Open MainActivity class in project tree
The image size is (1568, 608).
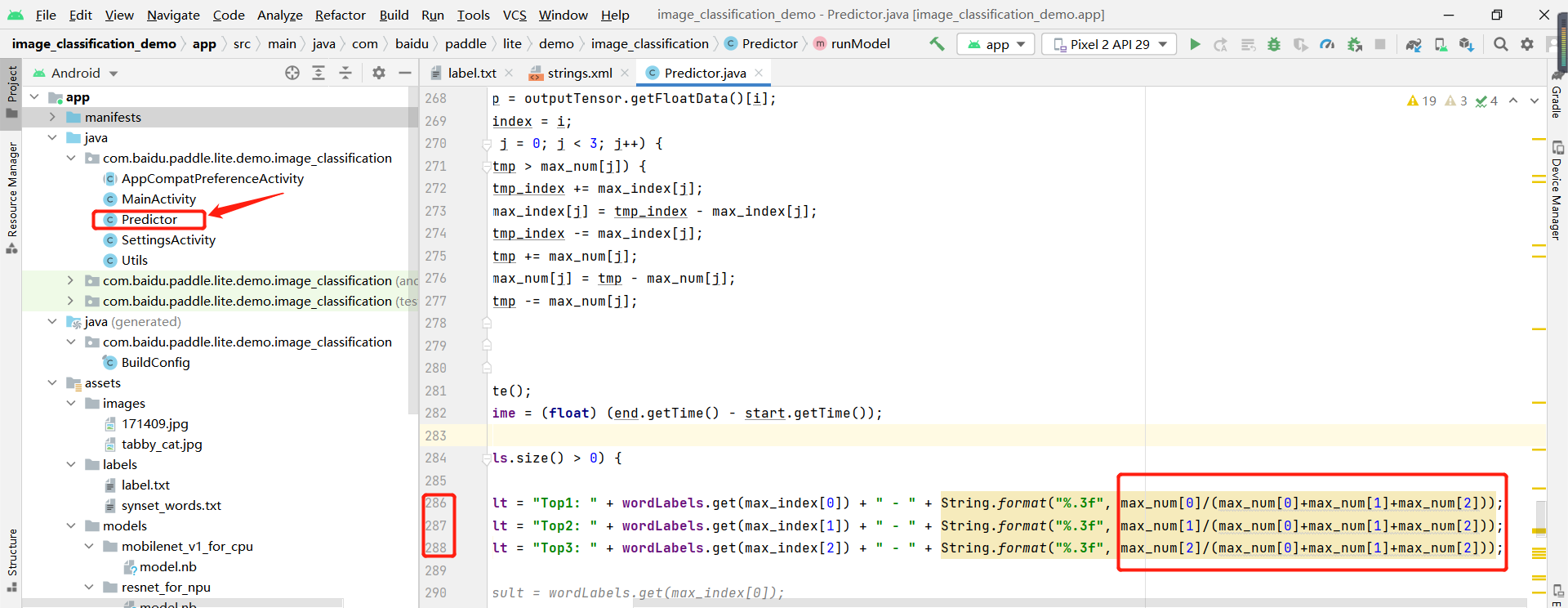(x=158, y=199)
